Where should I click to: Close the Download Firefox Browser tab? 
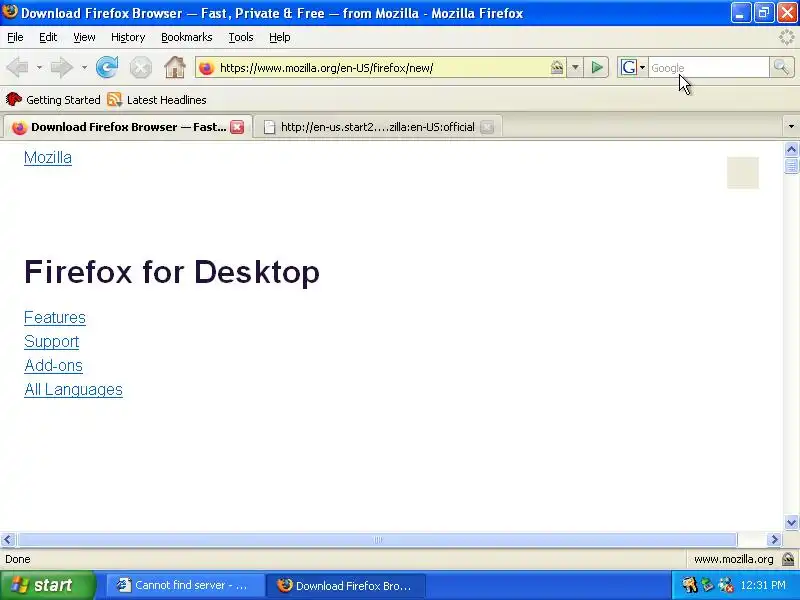(x=237, y=127)
